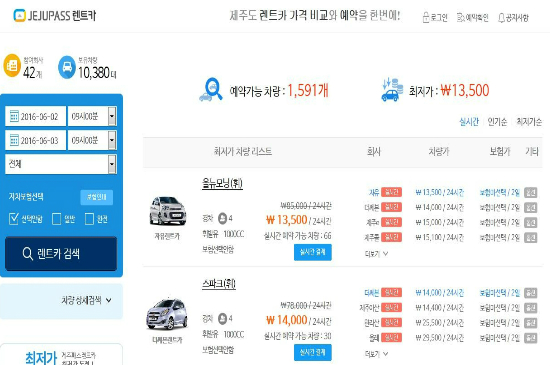Enable the 완전 insurance checkbox
Image resolution: width=550 pixels, height=366 pixels.
click(x=89, y=219)
